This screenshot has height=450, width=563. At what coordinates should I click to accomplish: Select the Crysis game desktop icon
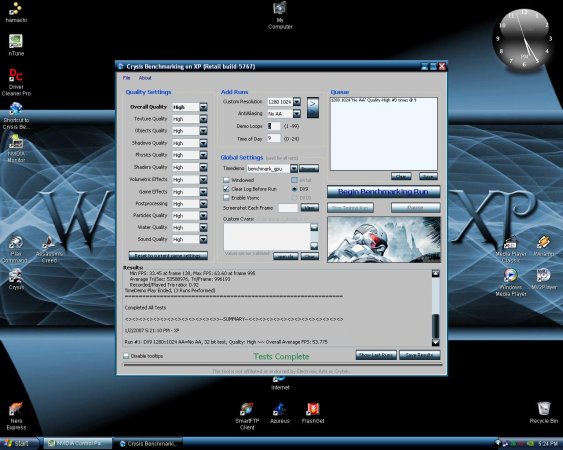click(16, 279)
